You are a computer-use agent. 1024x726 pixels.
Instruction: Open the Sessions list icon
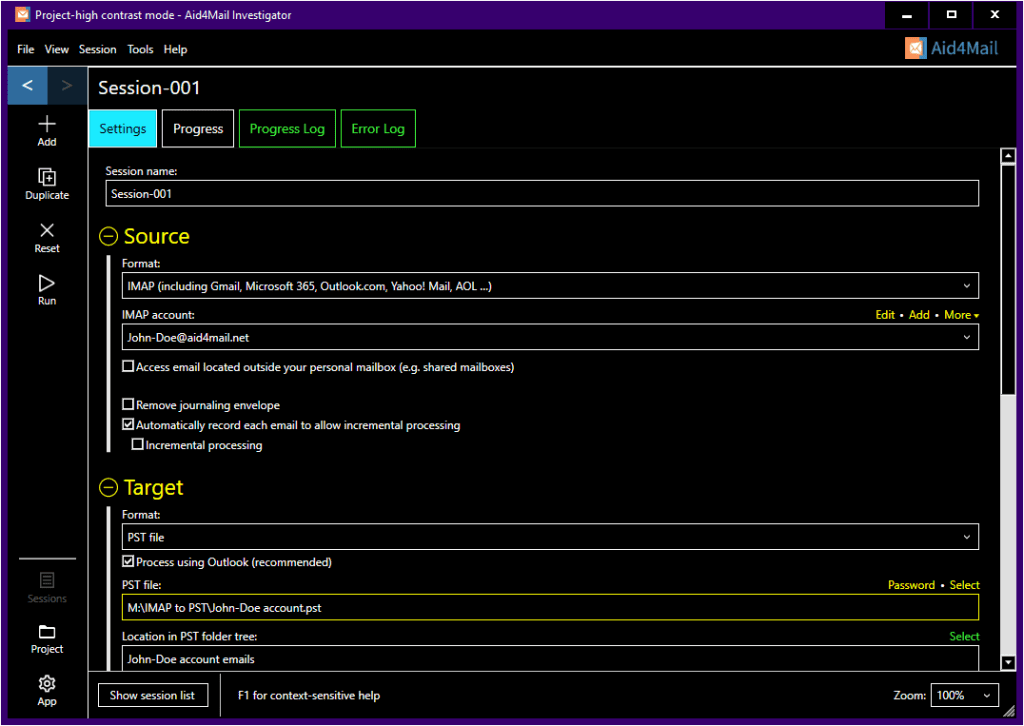click(47, 588)
